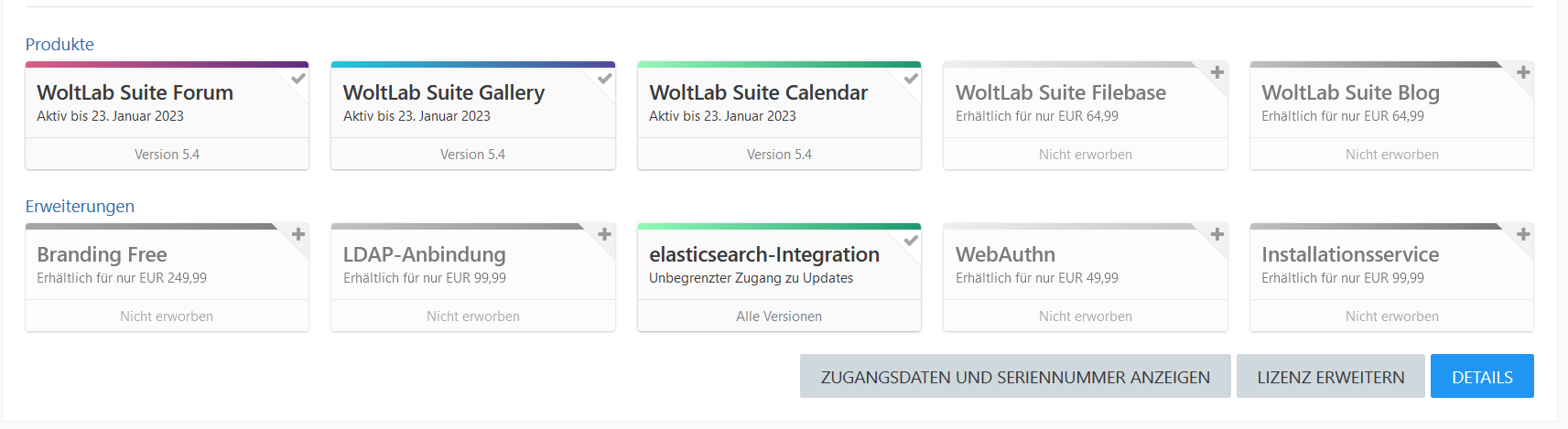This screenshot has height=429, width=1568.
Task: Click checkmark on elasticsearch-Integration card
Action: tap(911, 241)
